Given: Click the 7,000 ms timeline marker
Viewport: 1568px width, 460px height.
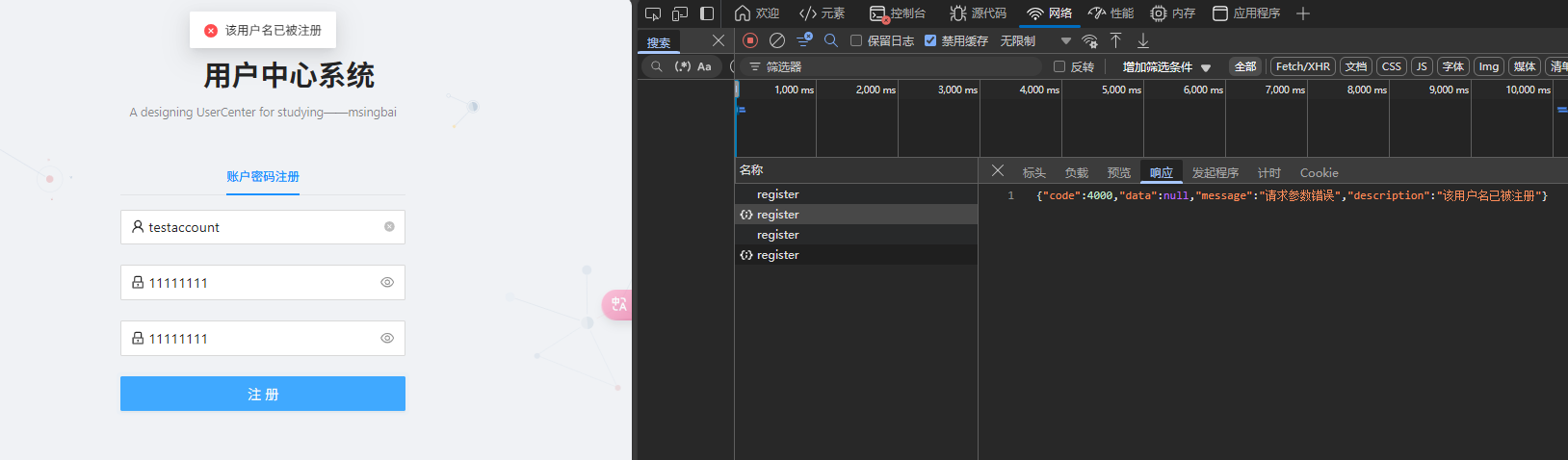Looking at the screenshot, I should [1285, 89].
